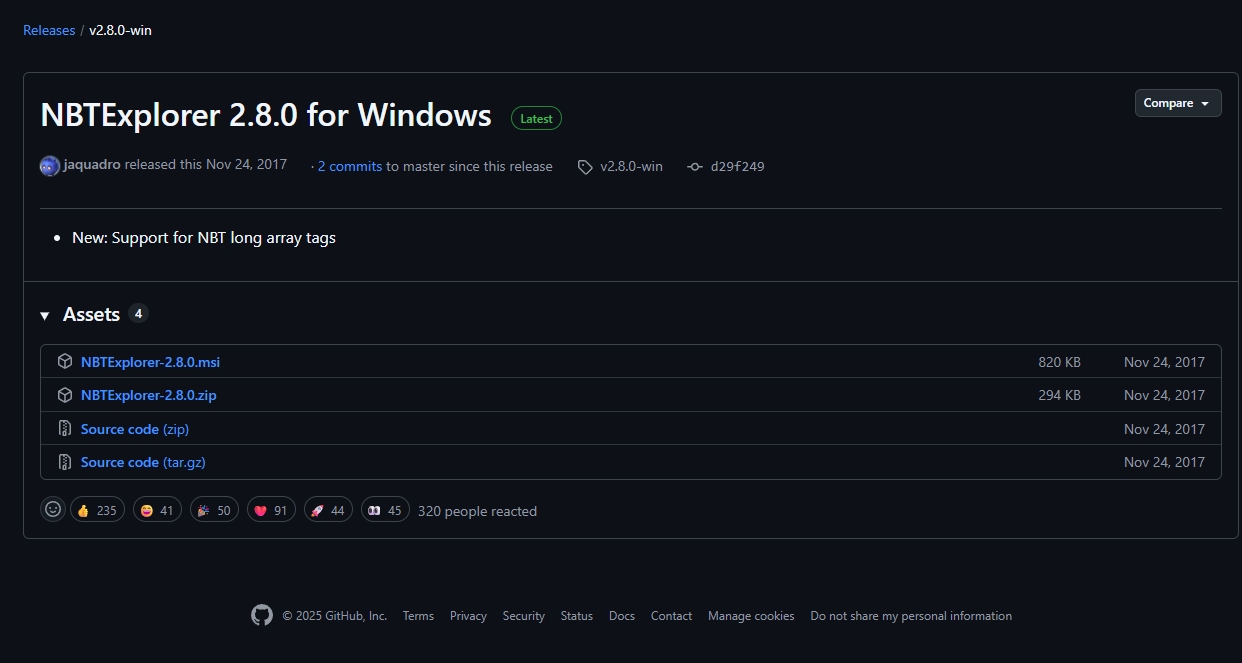
Task: Open jaquadro's profile link
Action: [x=92, y=165]
